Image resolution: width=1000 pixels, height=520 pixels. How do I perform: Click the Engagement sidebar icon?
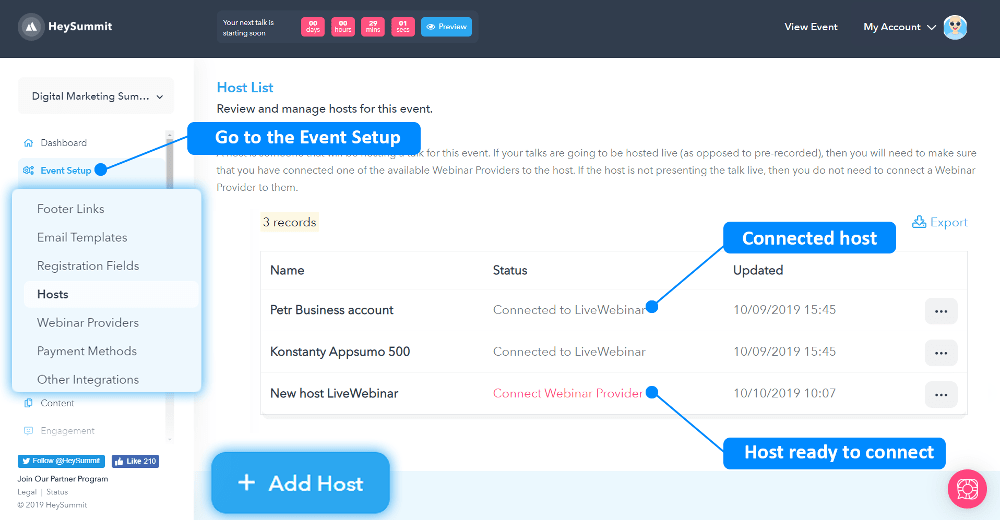coord(28,431)
